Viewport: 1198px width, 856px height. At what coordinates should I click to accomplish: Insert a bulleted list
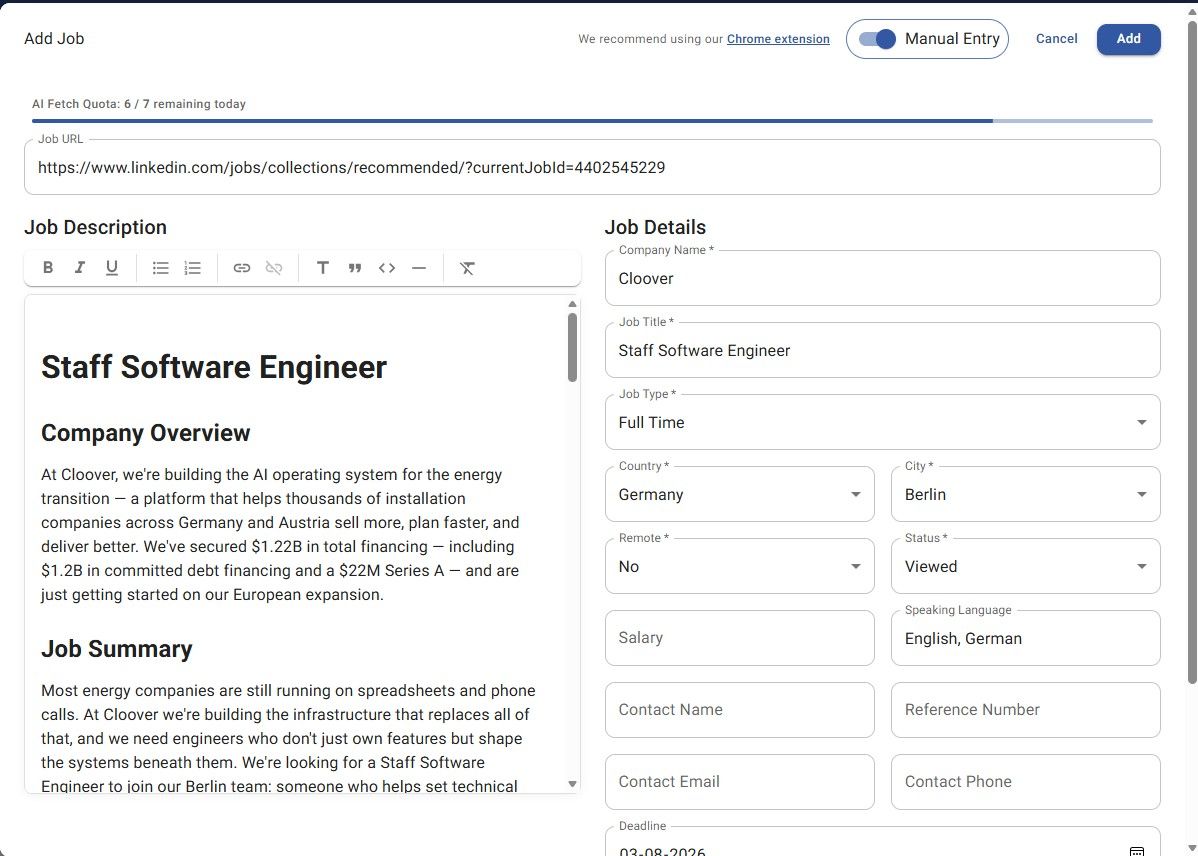click(160, 268)
